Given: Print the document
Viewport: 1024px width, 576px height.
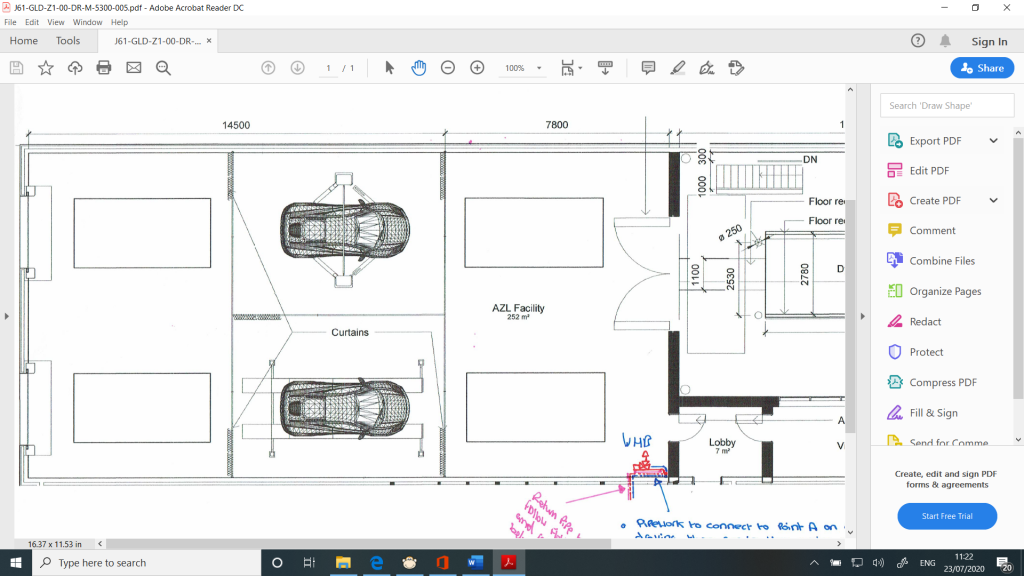Looking at the screenshot, I should click(104, 68).
